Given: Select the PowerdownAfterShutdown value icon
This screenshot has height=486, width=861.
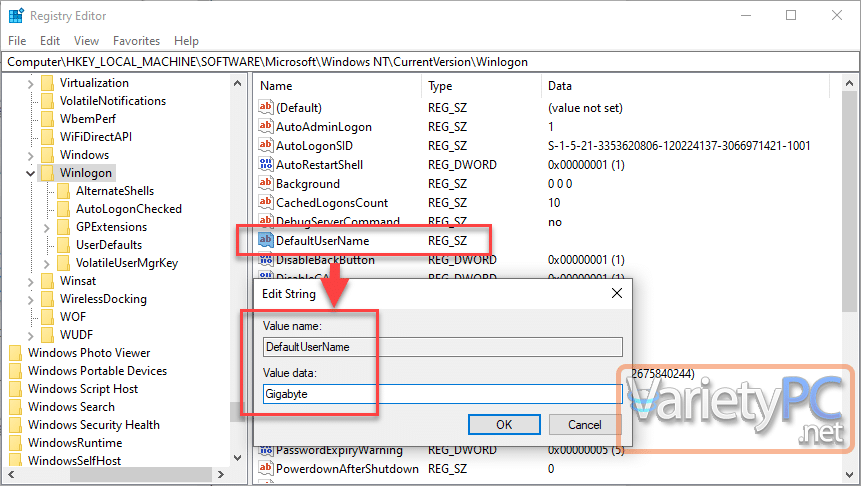Looking at the screenshot, I should 266,468.
